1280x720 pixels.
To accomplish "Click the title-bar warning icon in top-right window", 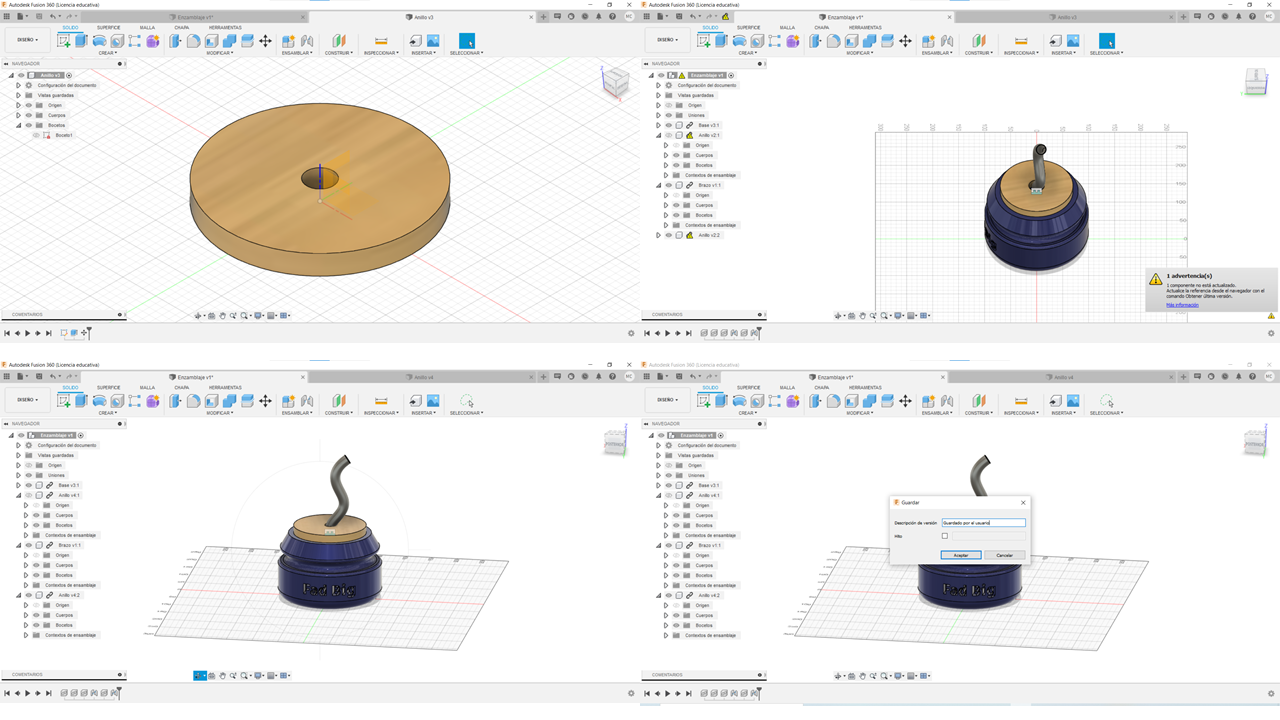I will pos(726,17).
